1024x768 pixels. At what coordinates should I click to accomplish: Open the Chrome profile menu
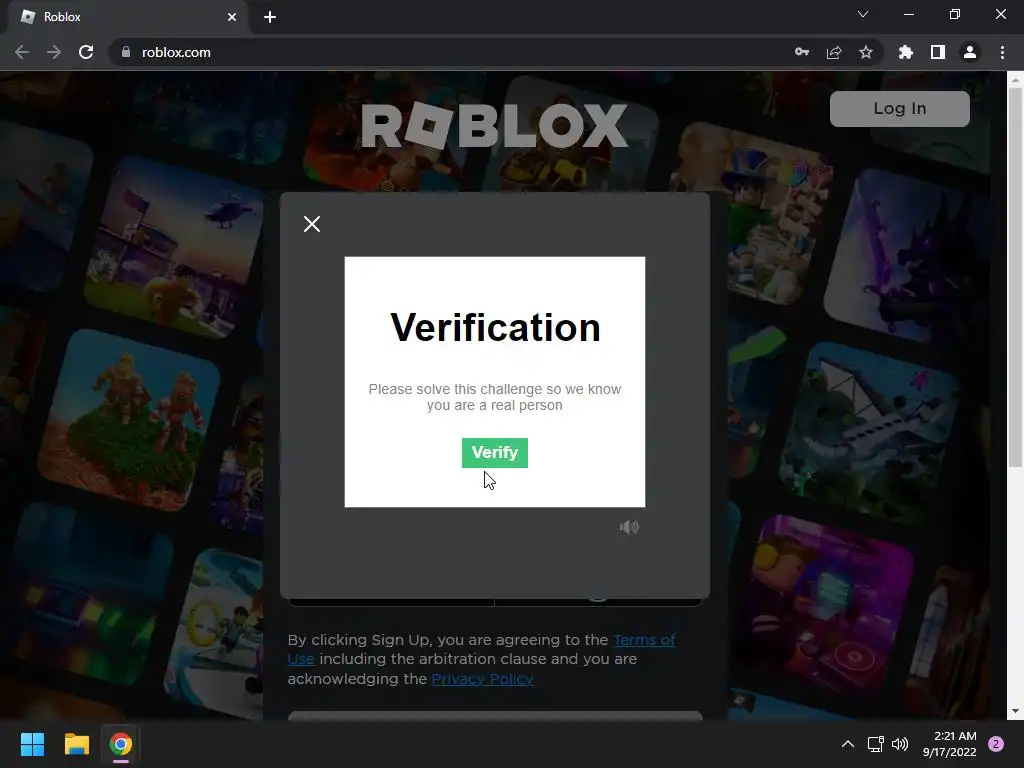970,52
